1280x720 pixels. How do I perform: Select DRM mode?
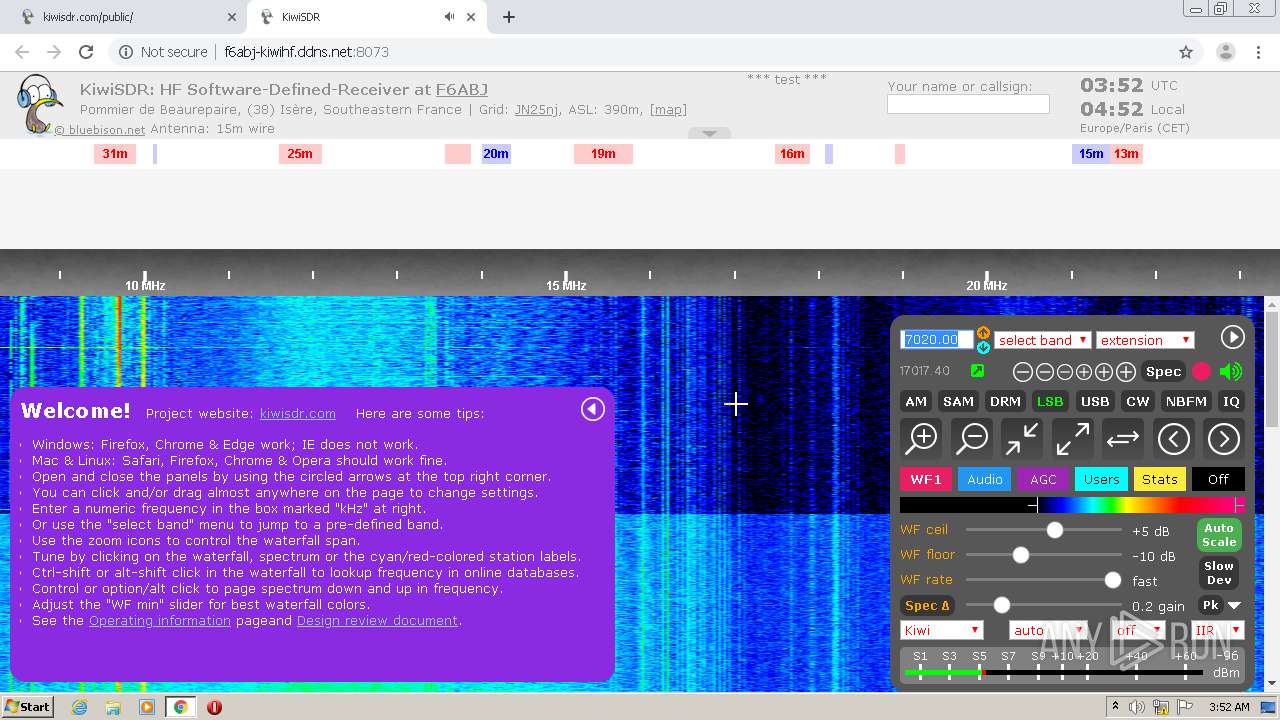point(1005,401)
